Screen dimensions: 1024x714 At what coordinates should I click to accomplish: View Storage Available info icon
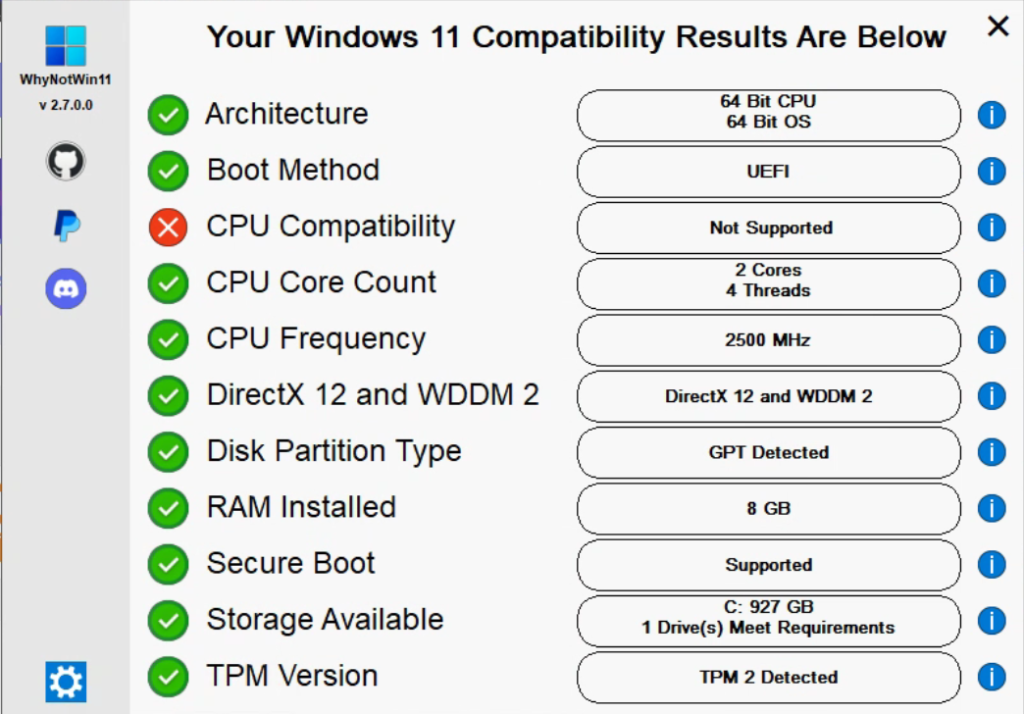point(991,620)
